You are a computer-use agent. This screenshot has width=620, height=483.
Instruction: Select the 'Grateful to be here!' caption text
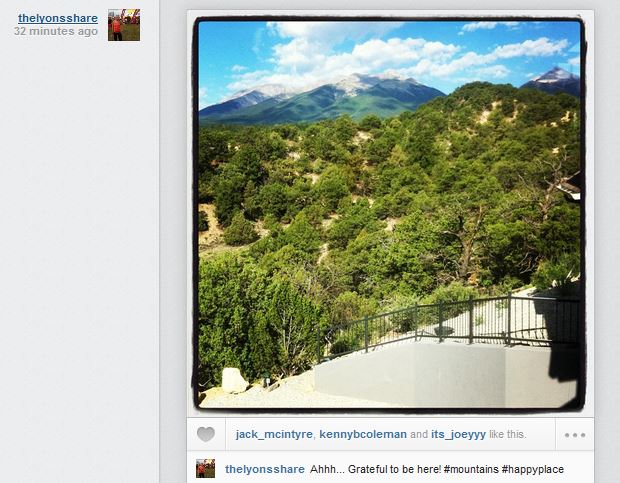pyautogui.click(x=394, y=469)
